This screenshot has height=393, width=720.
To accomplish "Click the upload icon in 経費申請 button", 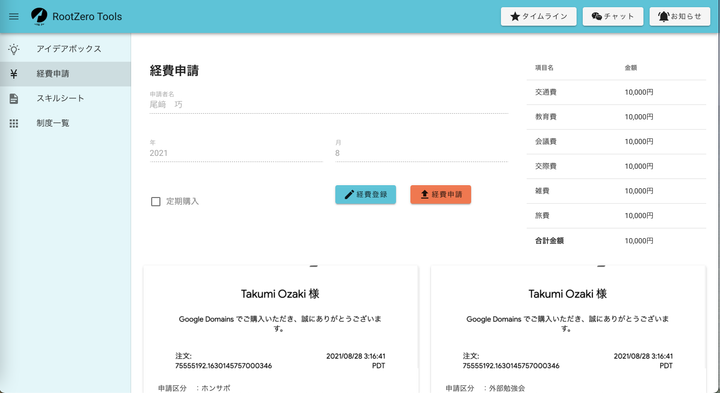I will [424, 195].
